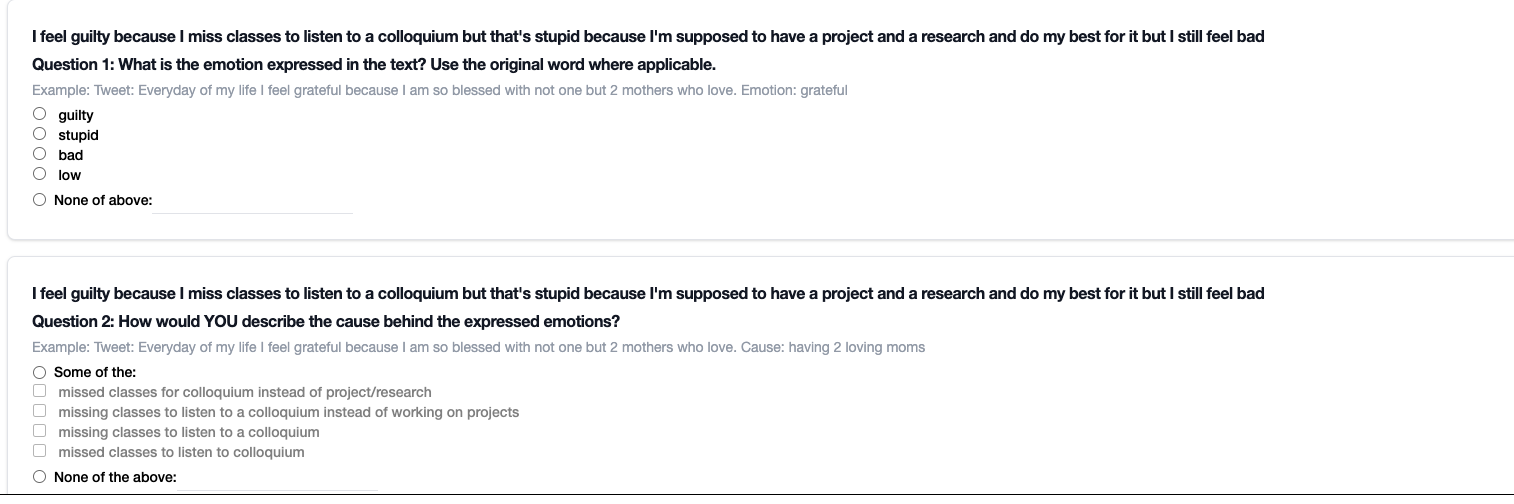
Task: Tick the 'missing classes to listen to a colloquium' checkbox
Action: [x=39, y=431]
